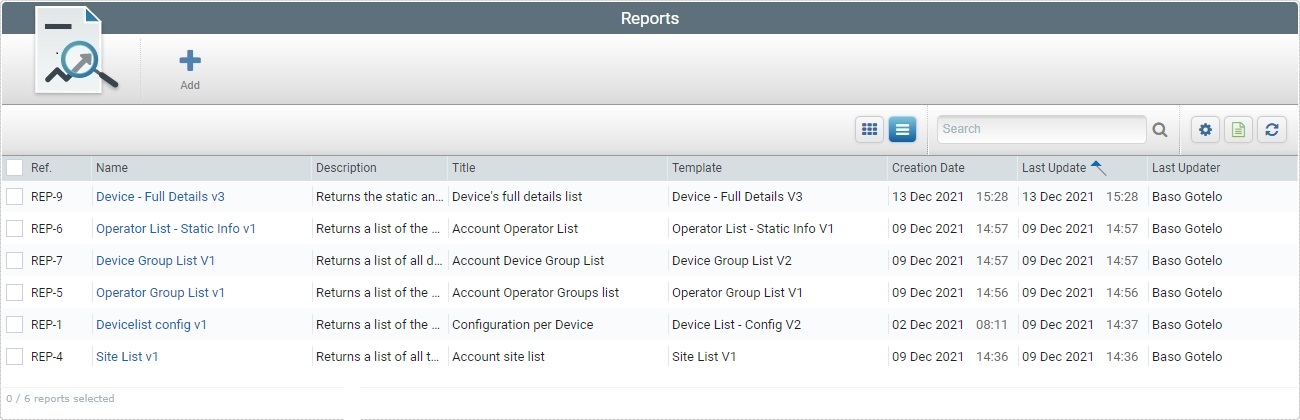
Task: Check the REP-4 row checkbox
Action: tap(14, 357)
